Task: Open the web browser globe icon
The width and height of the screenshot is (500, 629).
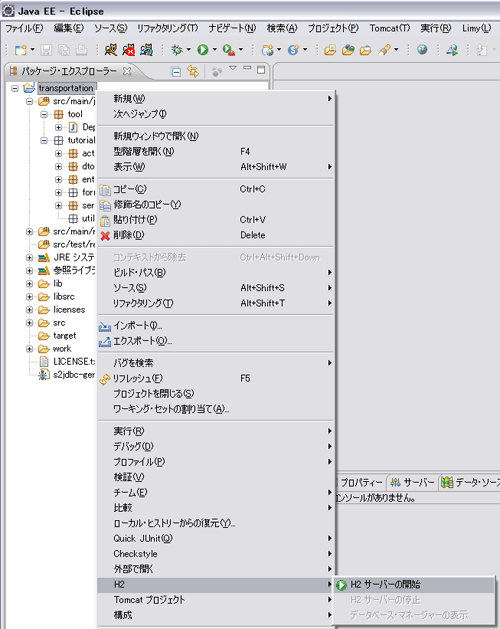Action: pyautogui.click(x=422, y=49)
